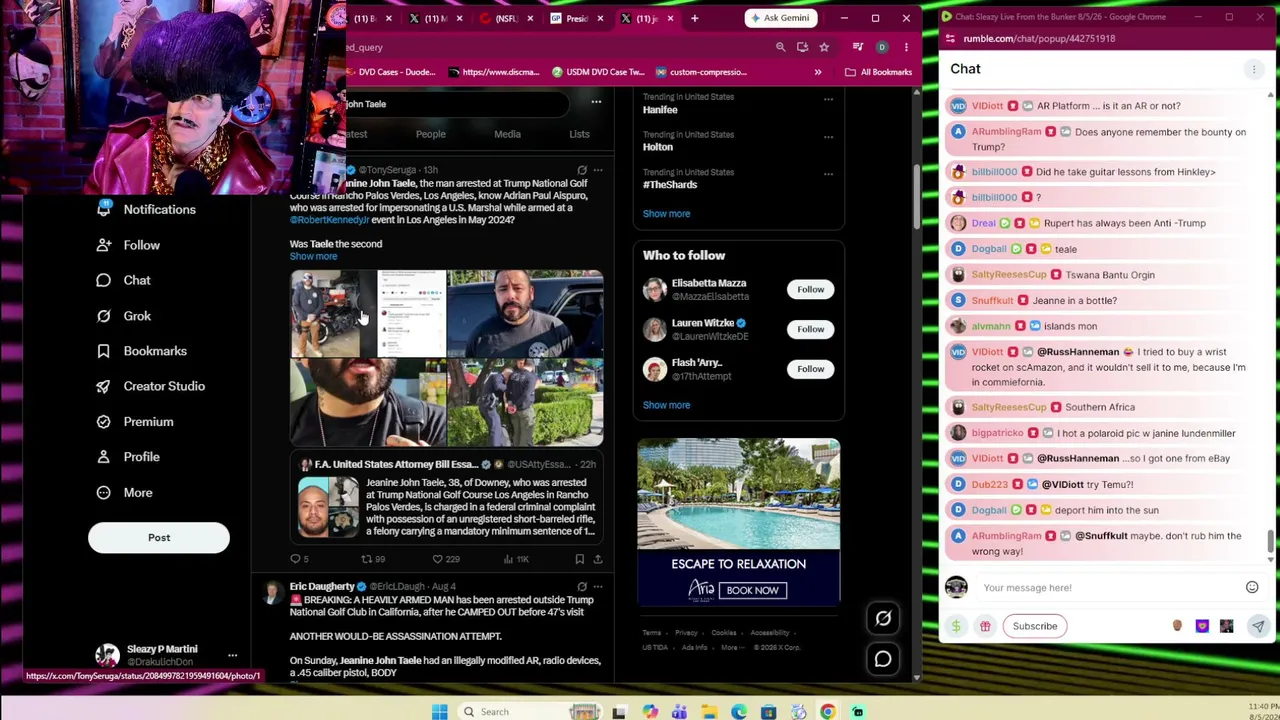1280x720 pixels.
Task: Open floating Grok button at page bottom
Action: pos(883,619)
